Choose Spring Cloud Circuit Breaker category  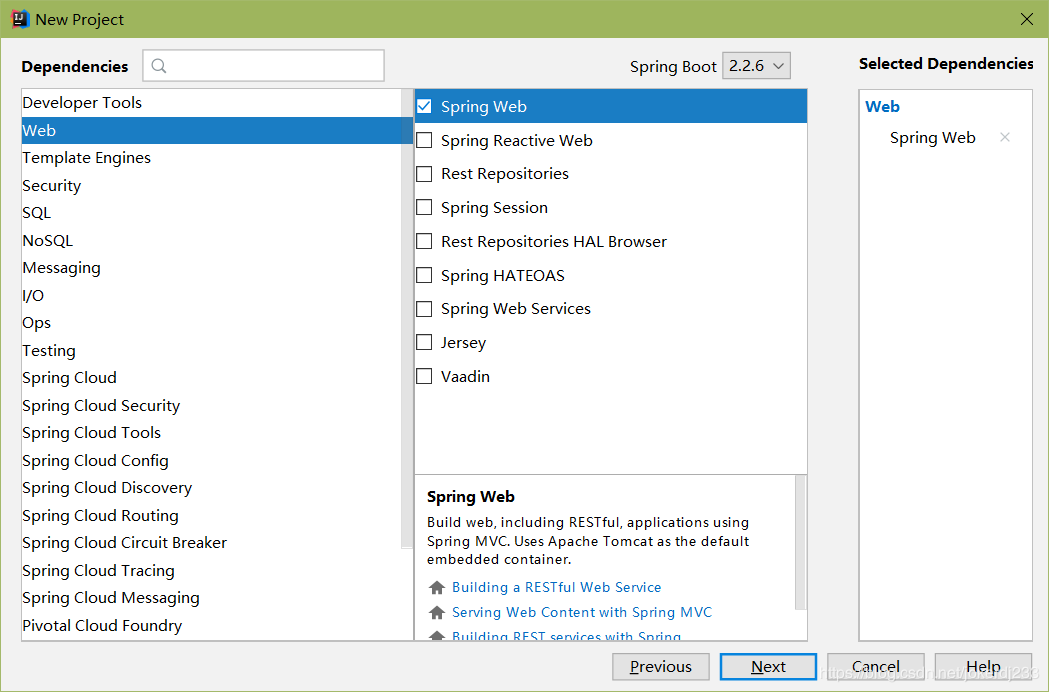pos(211,543)
